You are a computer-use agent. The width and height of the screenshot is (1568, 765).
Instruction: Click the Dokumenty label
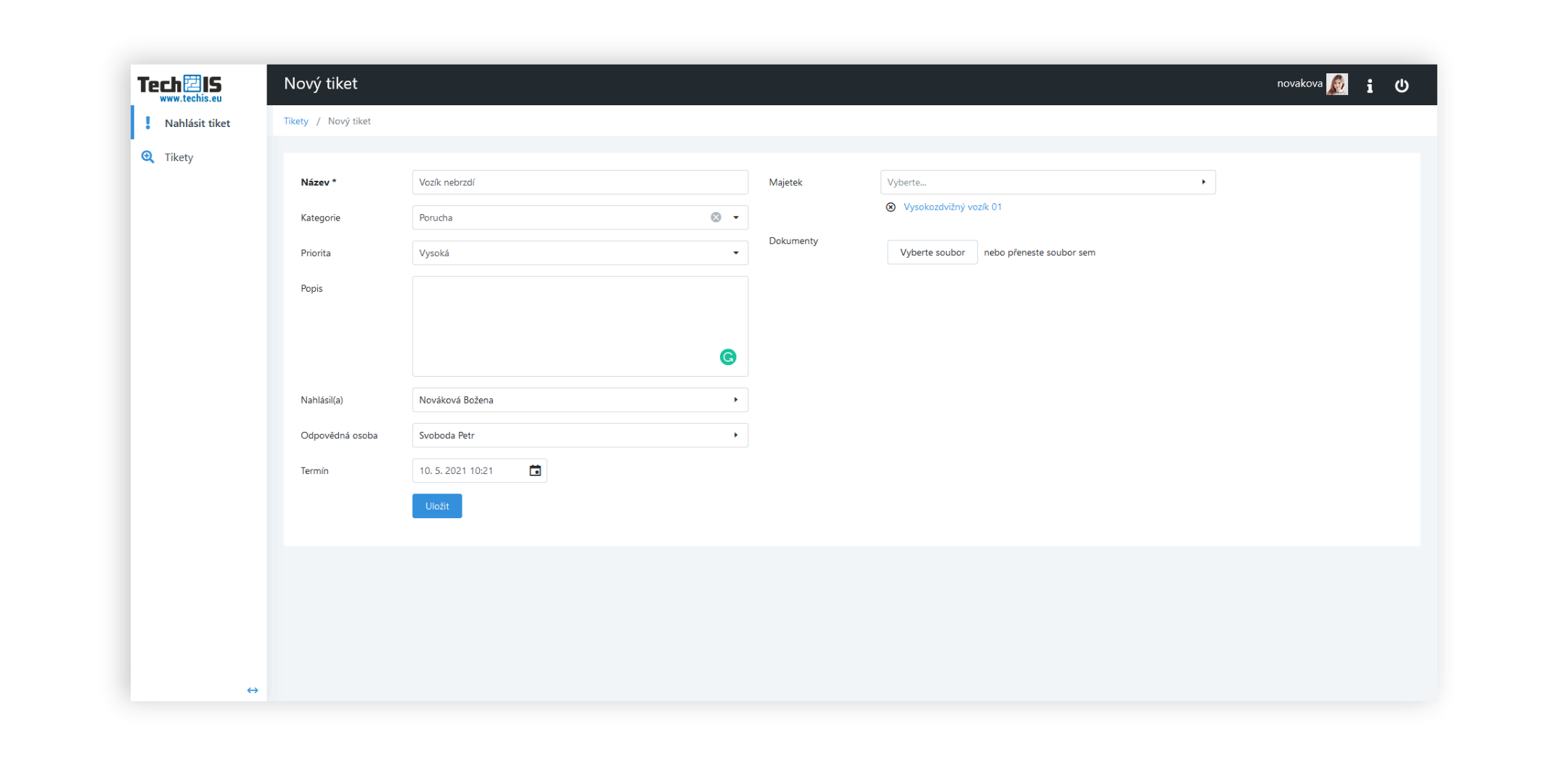click(x=793, y=241)
